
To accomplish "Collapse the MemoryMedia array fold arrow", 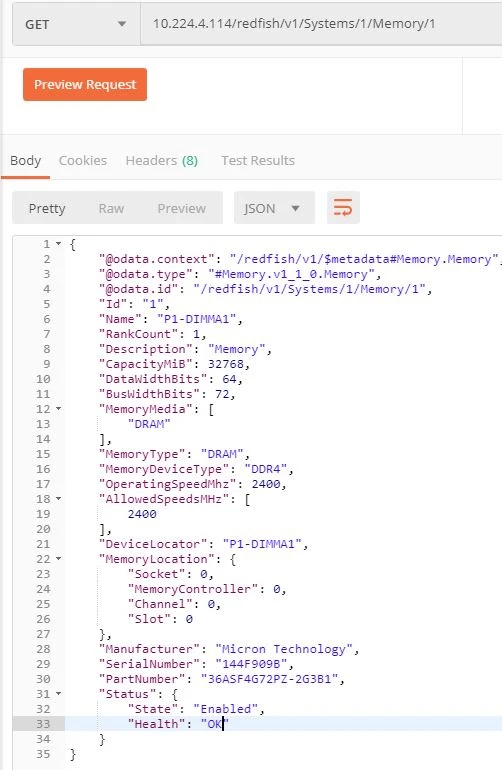I will click(58, 409).
